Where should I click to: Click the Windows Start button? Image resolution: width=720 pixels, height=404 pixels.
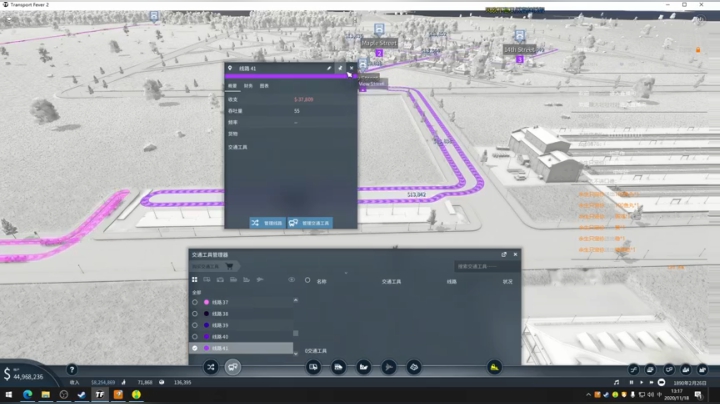pos(9,394)
